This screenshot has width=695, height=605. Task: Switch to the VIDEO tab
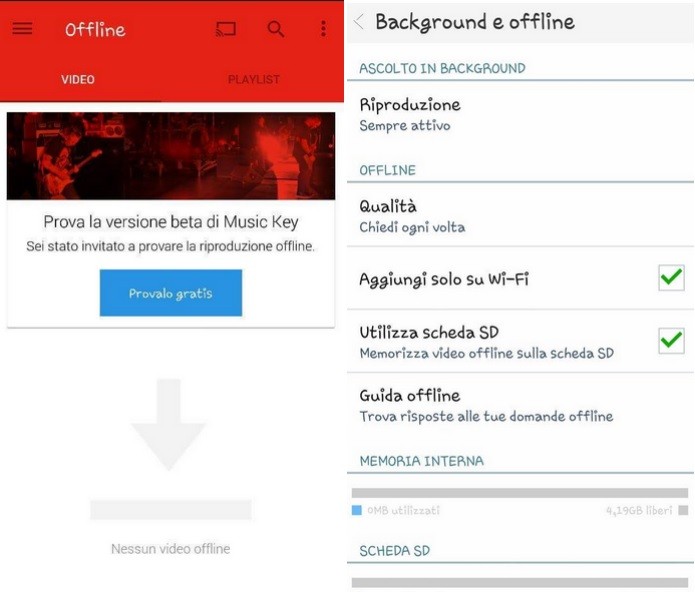click(x=78, y=80)
